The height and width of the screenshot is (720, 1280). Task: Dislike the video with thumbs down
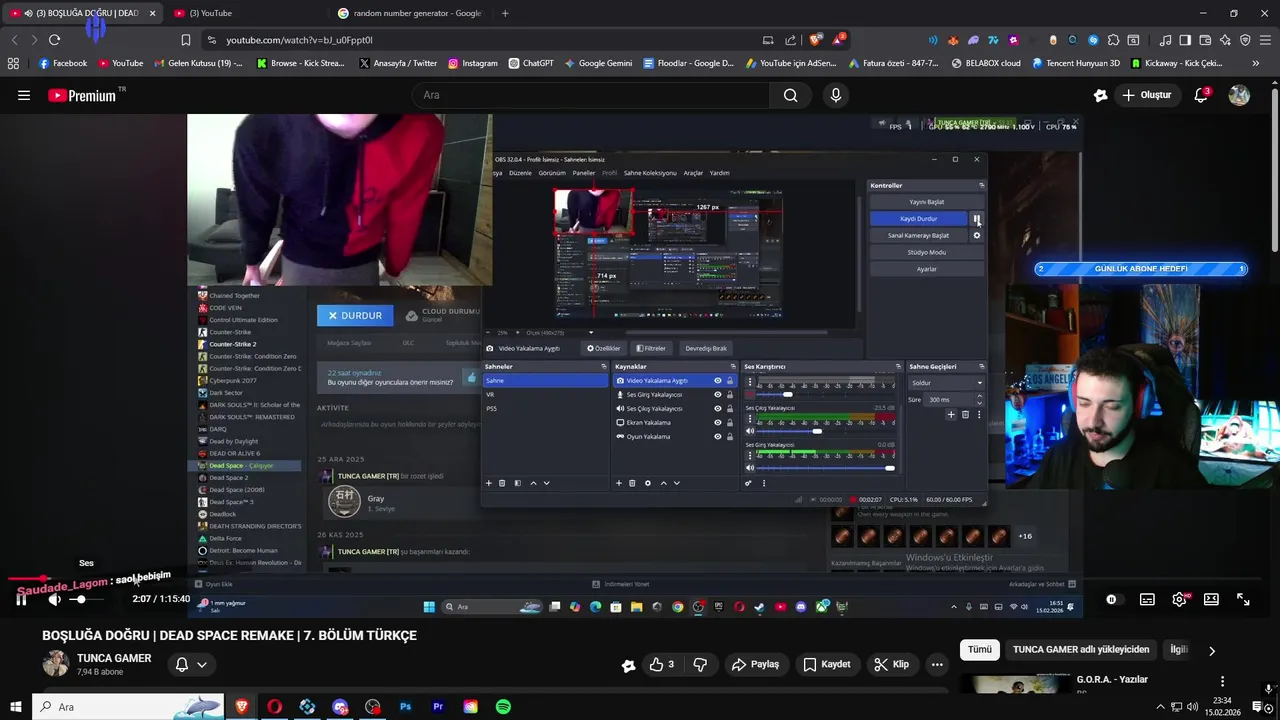coord(700,664)
